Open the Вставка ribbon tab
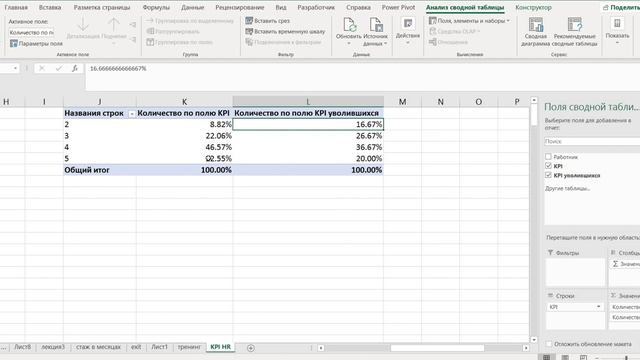 [50, 7]
